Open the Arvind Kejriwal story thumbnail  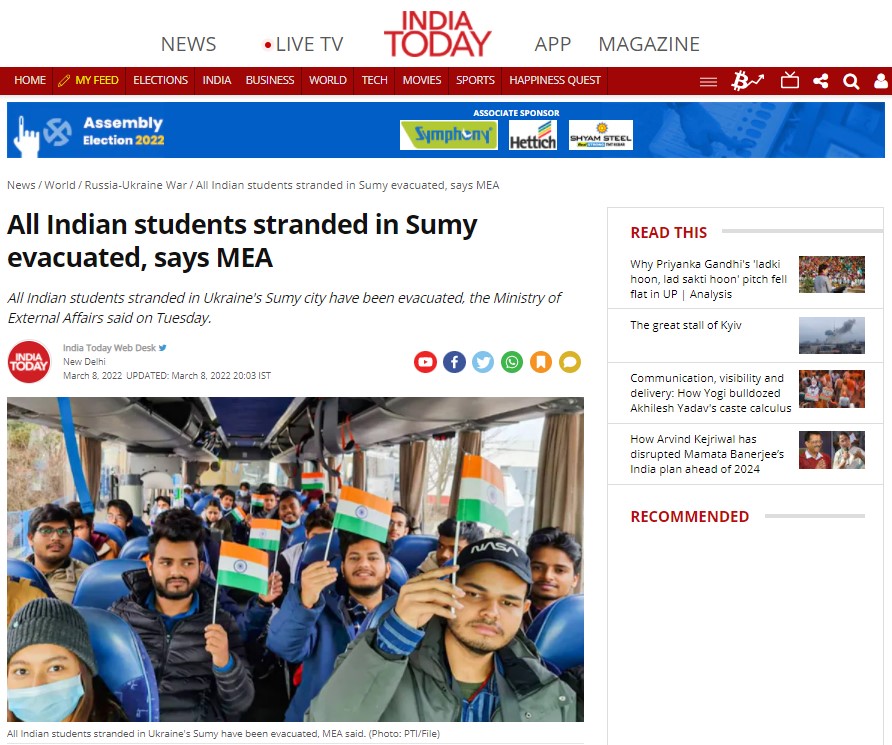(832, 450)
